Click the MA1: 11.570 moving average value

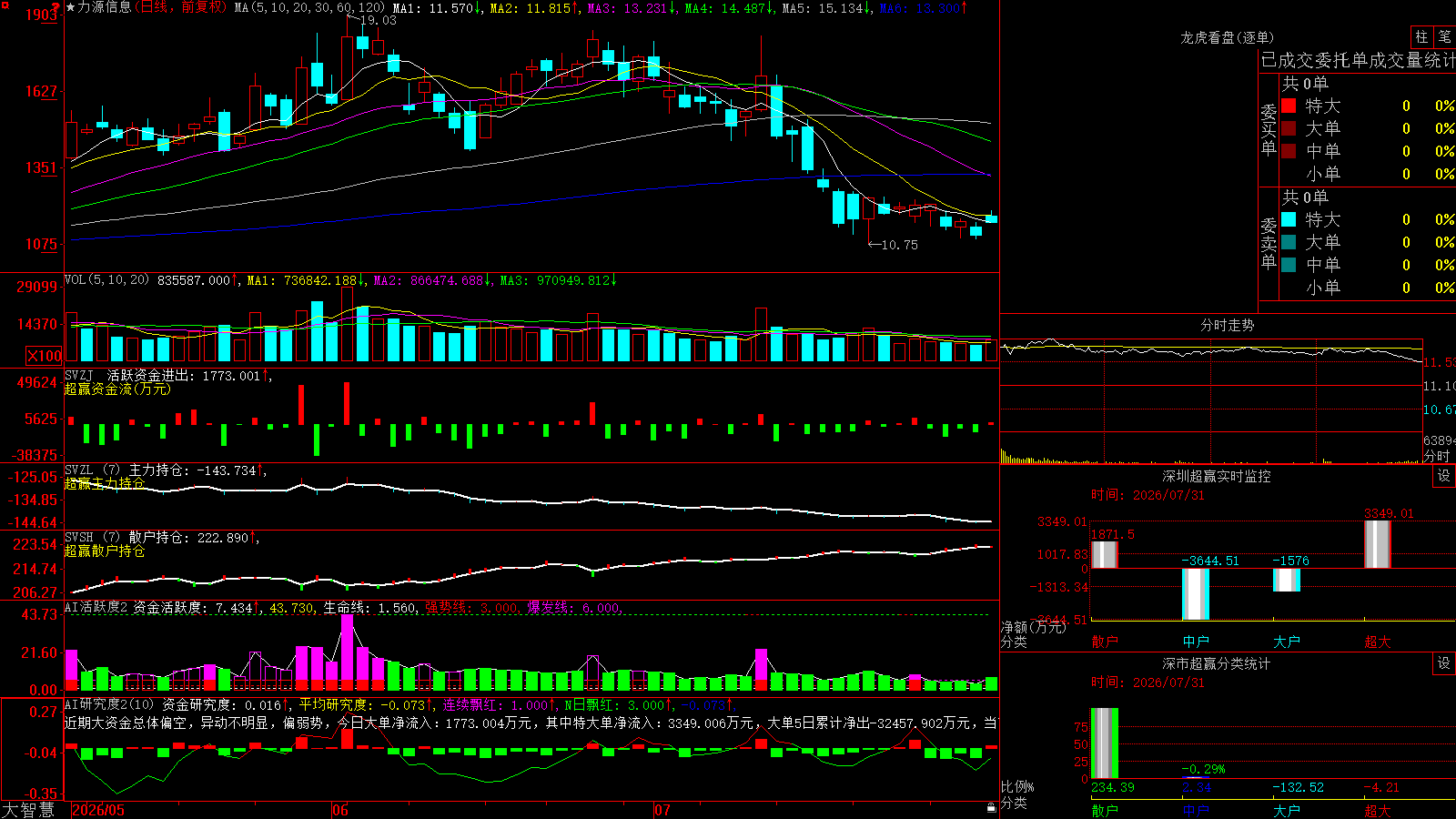(x=437, y=7)
